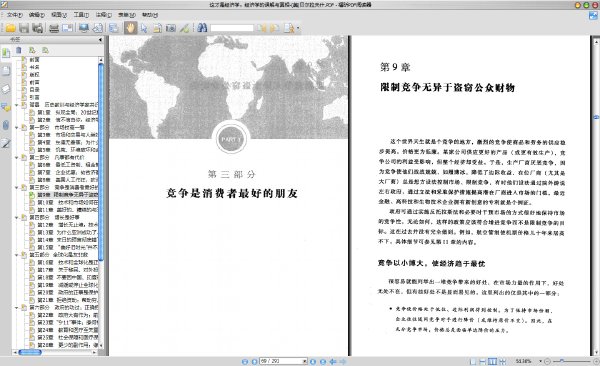This screenshot has width=600, height=366.
Task: Select the arrow Select tool
Action: tap(144, 28)
